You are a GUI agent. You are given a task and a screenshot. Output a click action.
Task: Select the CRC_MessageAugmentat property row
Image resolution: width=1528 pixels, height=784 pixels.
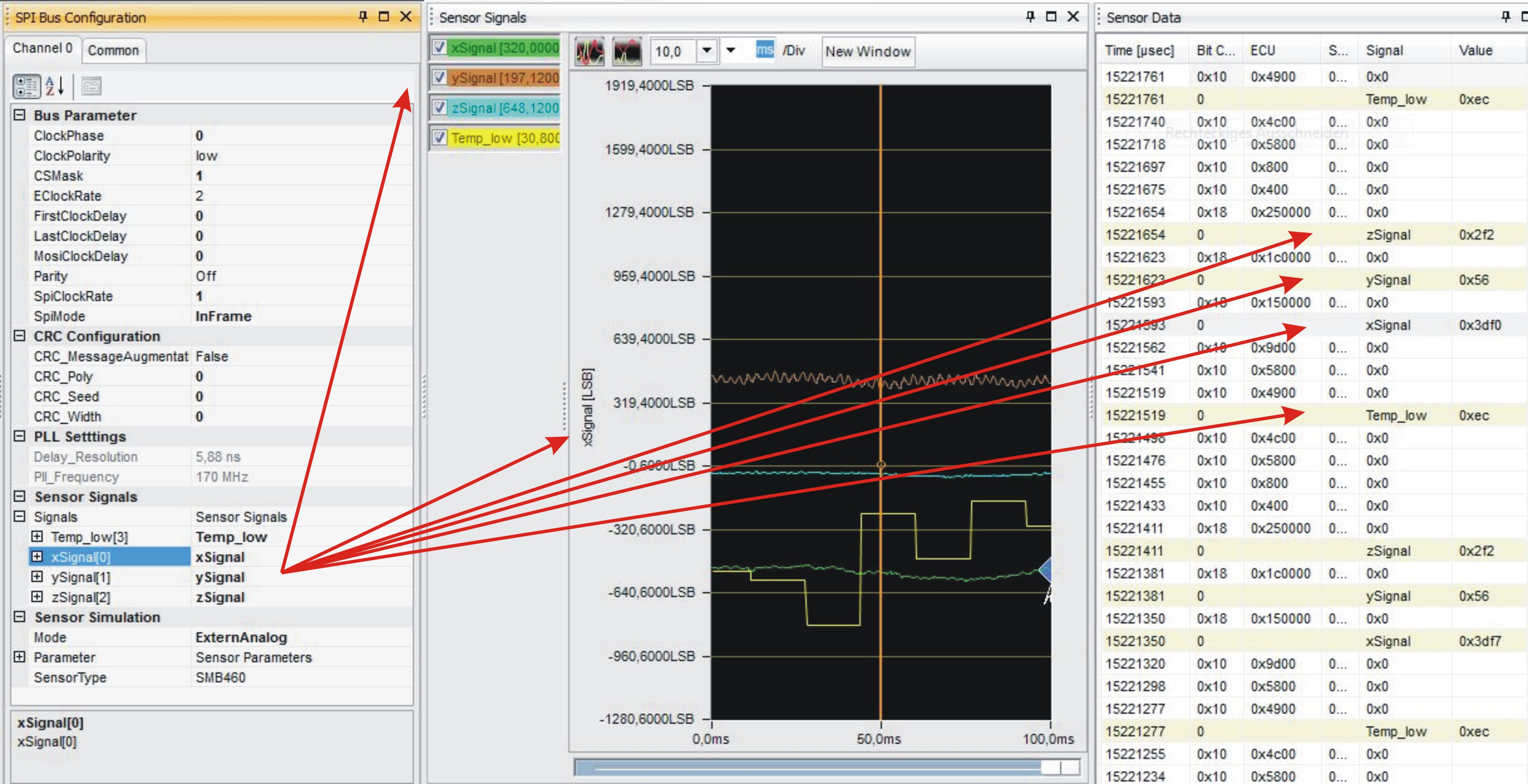click(x=221, y=356)
